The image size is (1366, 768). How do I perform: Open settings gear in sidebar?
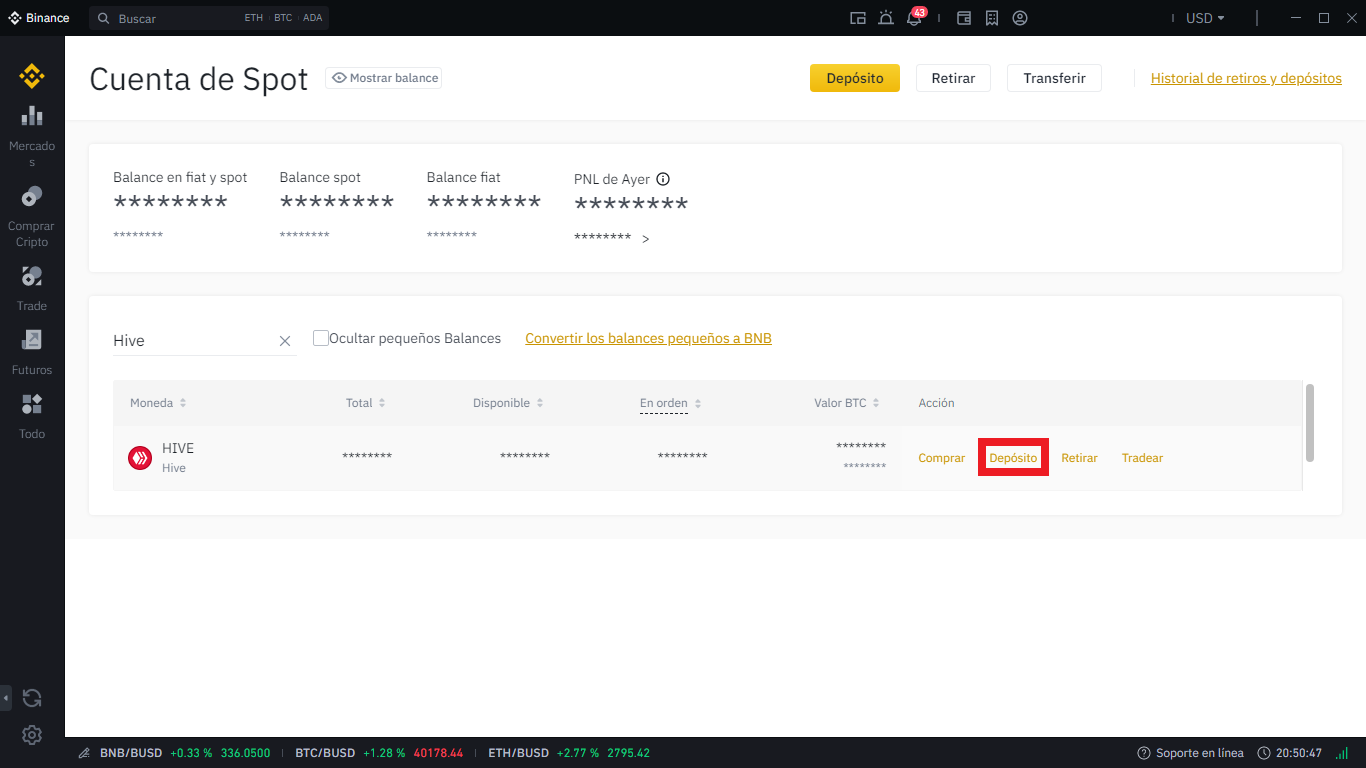click(32, 735)
